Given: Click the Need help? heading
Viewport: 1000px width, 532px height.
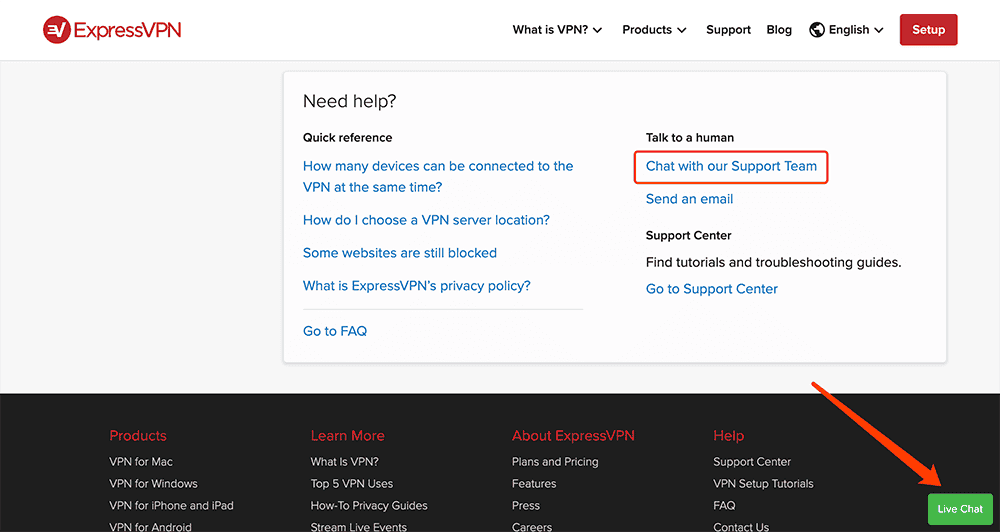Looking at the screenshot, I should pyautogui.click(x=349, y=101).
